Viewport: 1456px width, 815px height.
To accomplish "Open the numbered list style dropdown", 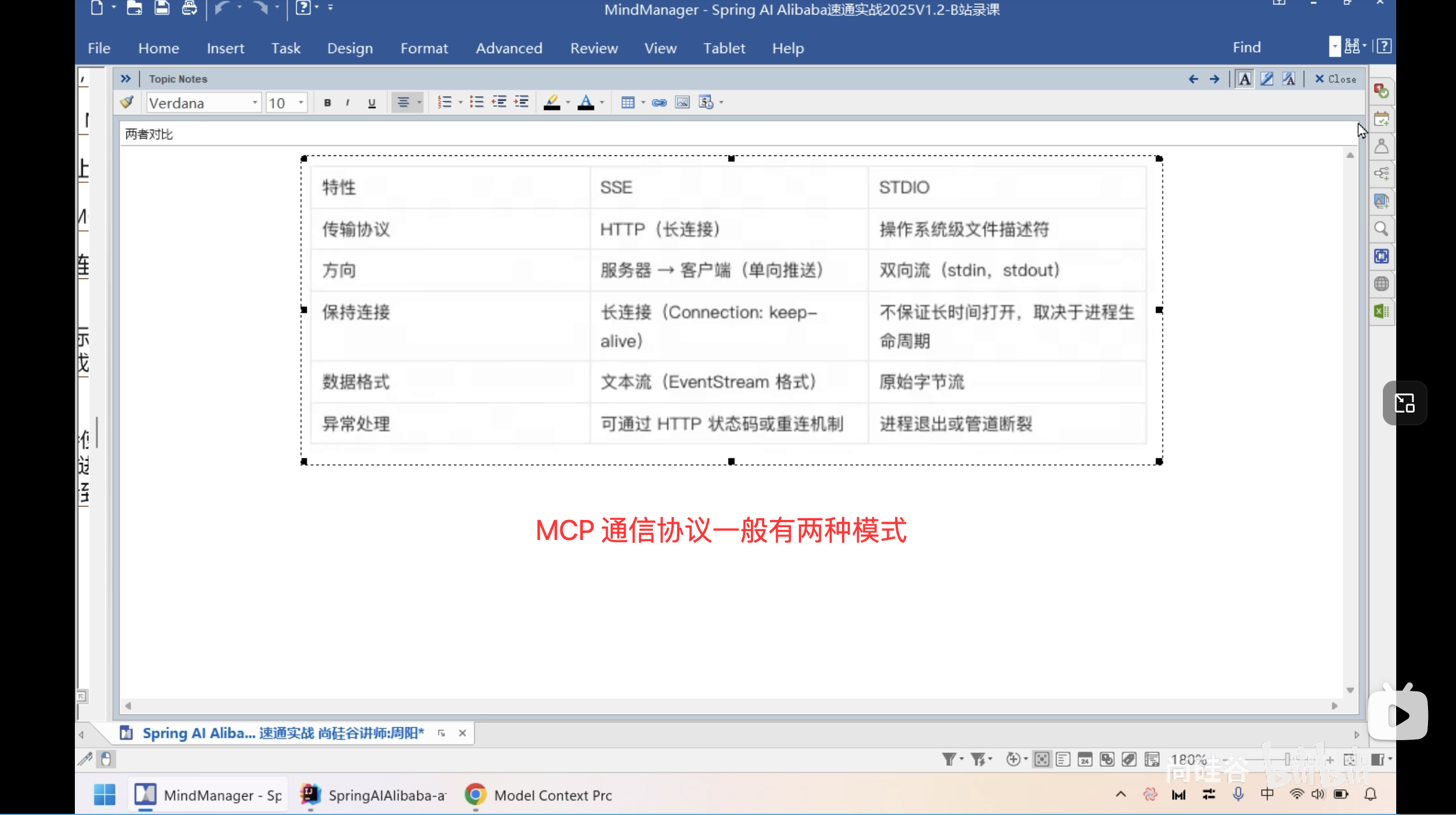I will click(x=460, y=103).
